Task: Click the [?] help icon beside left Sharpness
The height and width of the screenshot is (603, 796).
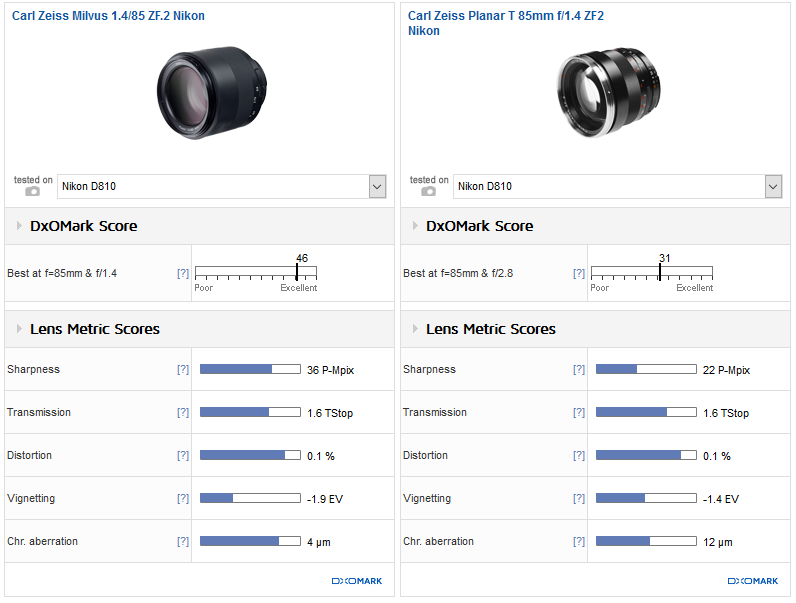Action: coord(183,370)
